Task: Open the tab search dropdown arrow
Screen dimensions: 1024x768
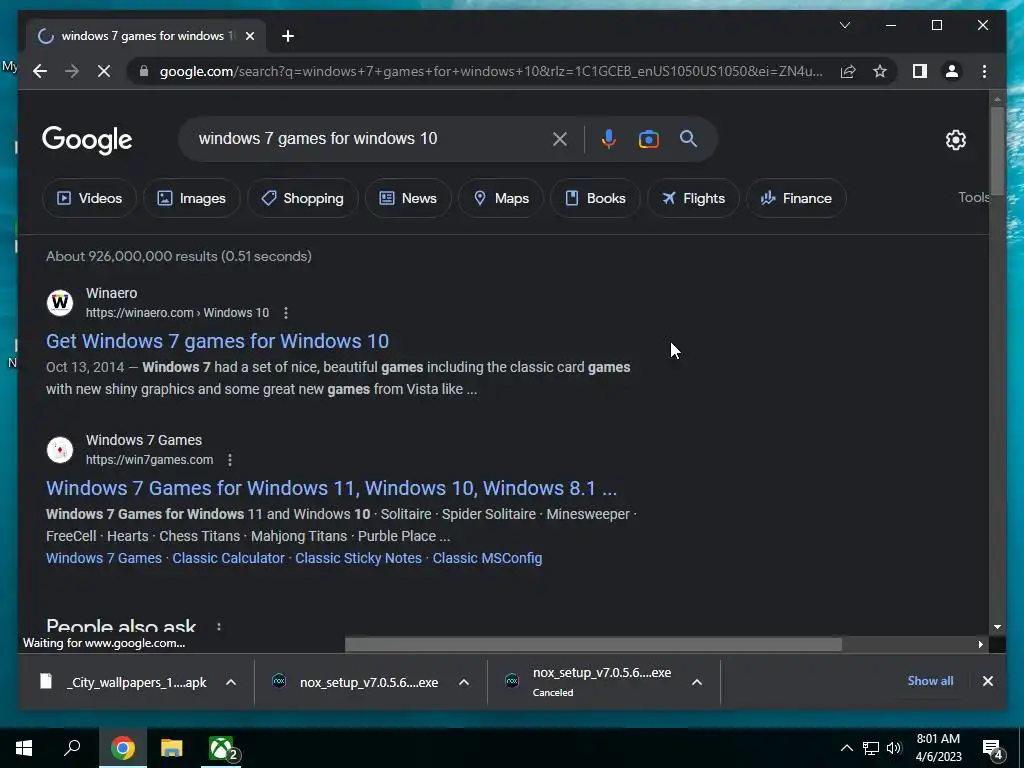Action: coord(845,25)
